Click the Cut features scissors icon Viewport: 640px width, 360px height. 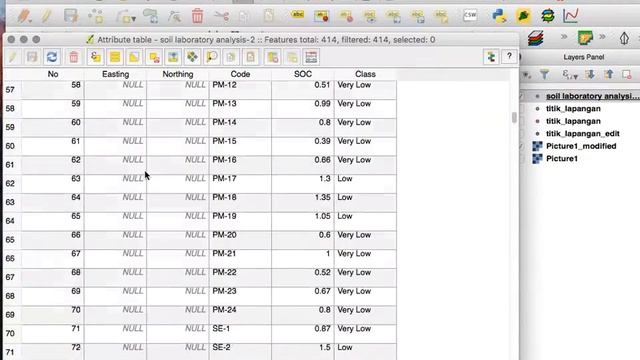point(221,16)
